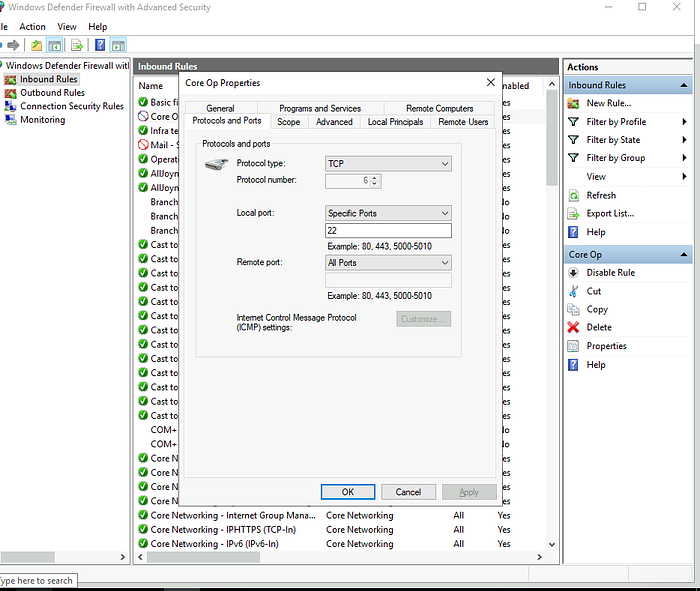Close the Core Op Properties dialog
Image resolution: width=700 pixels, height=591 pixels.
click(x=491, y=83)
